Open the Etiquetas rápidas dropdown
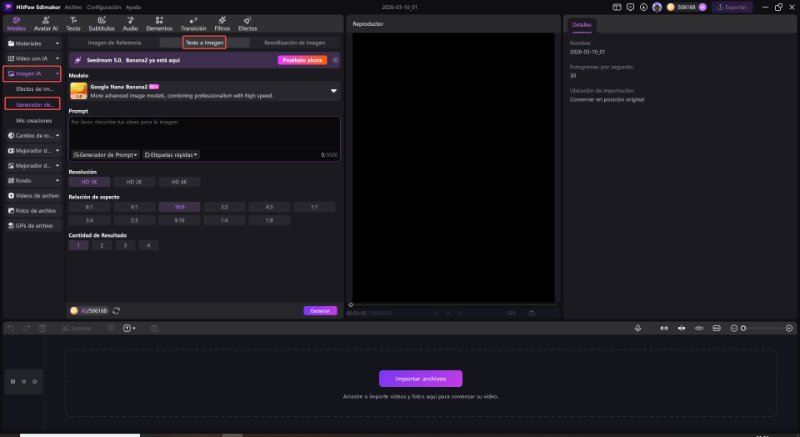Screen dimensions: 800x437 171,155
